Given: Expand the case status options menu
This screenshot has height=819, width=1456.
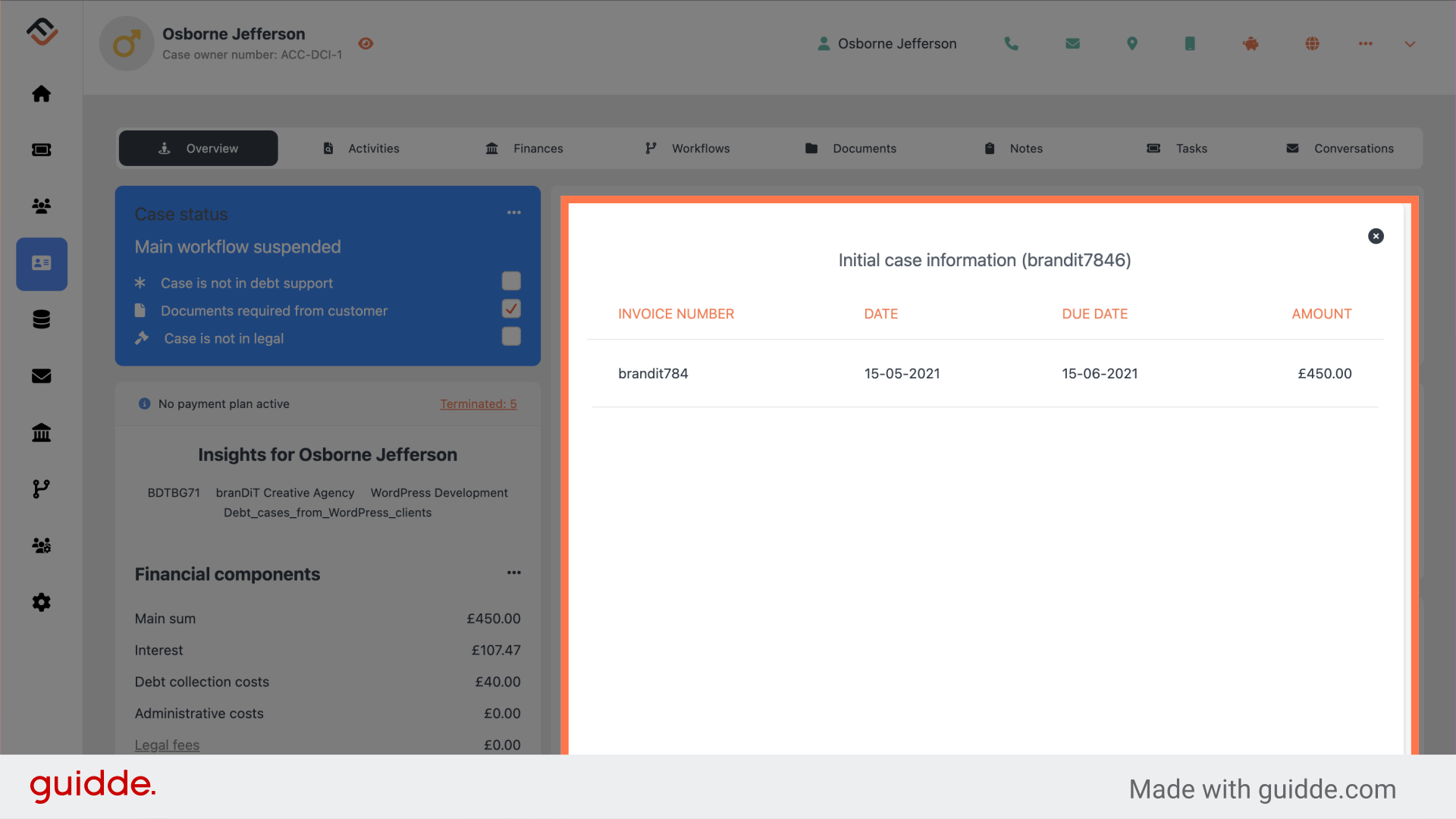Looking at the screenshot, I should [x=513, y=213].
